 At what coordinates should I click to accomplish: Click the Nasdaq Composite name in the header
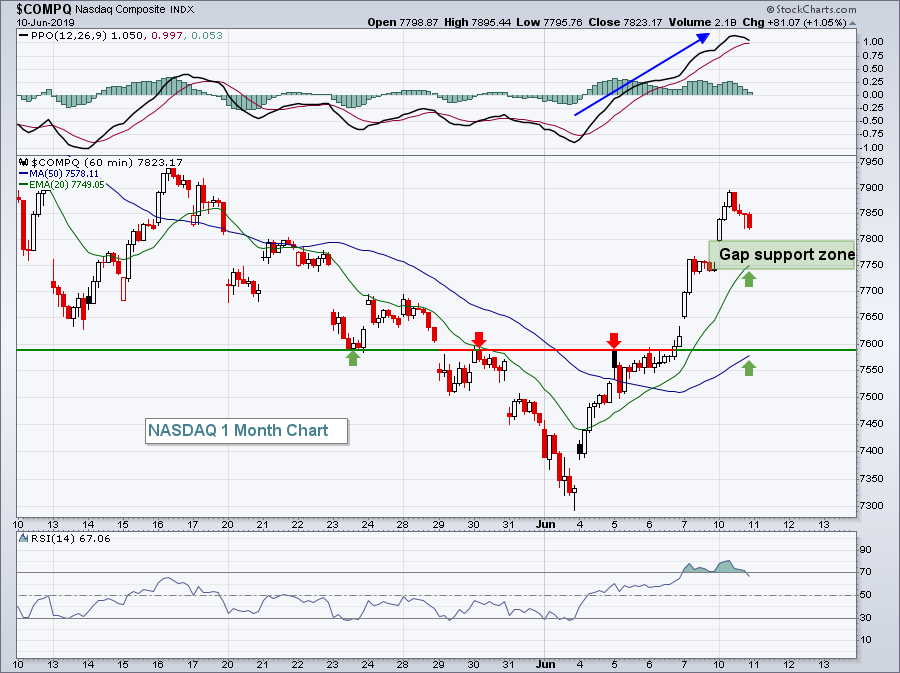click(x=121, y=10)
